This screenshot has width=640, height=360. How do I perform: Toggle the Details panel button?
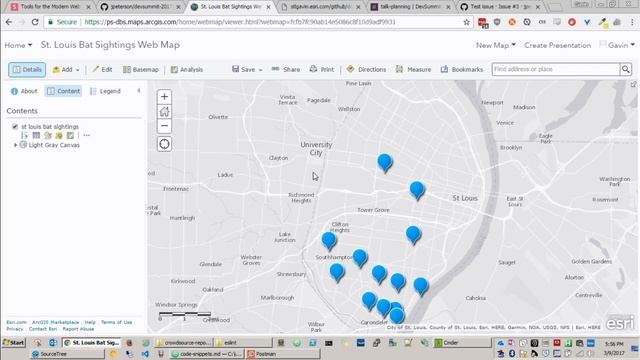[27, 70]
